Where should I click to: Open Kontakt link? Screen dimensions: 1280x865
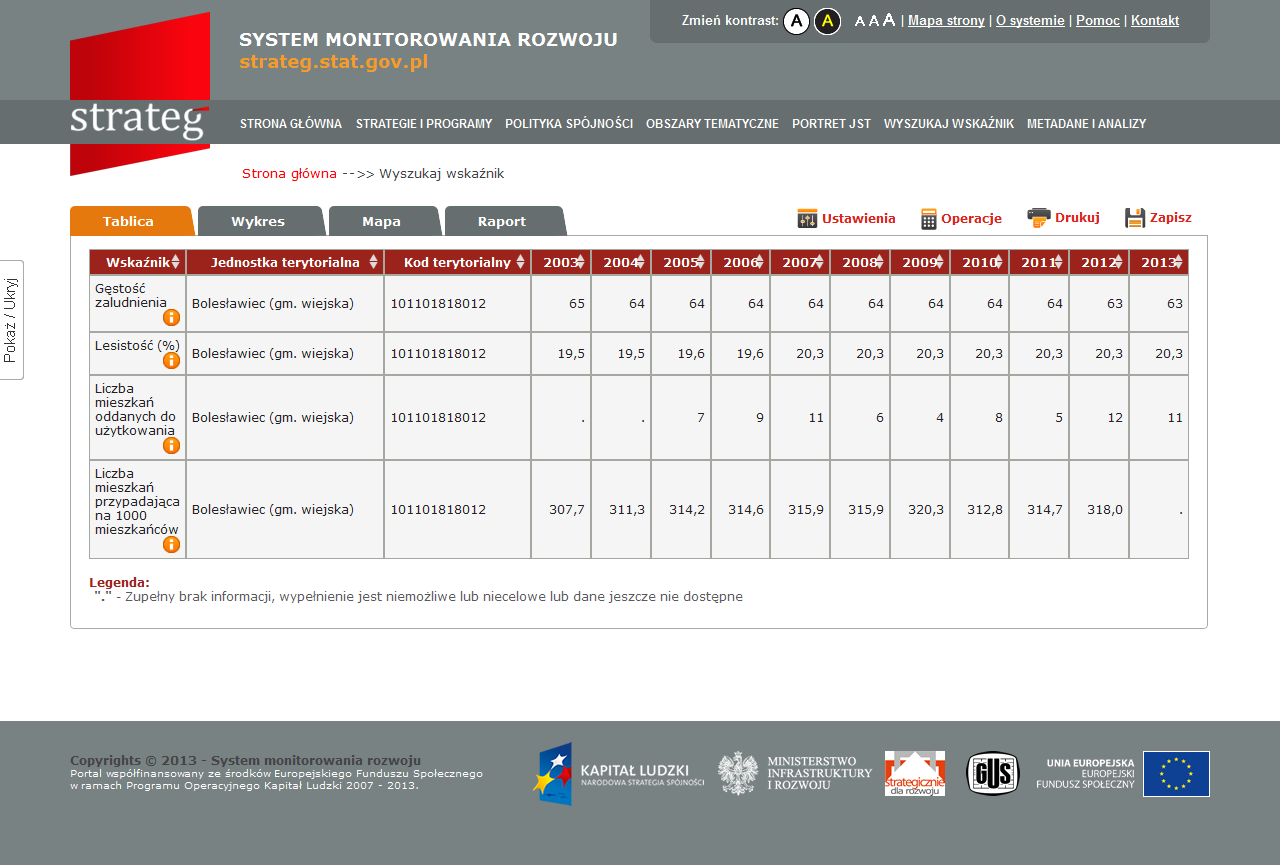tap(1155, 20)
